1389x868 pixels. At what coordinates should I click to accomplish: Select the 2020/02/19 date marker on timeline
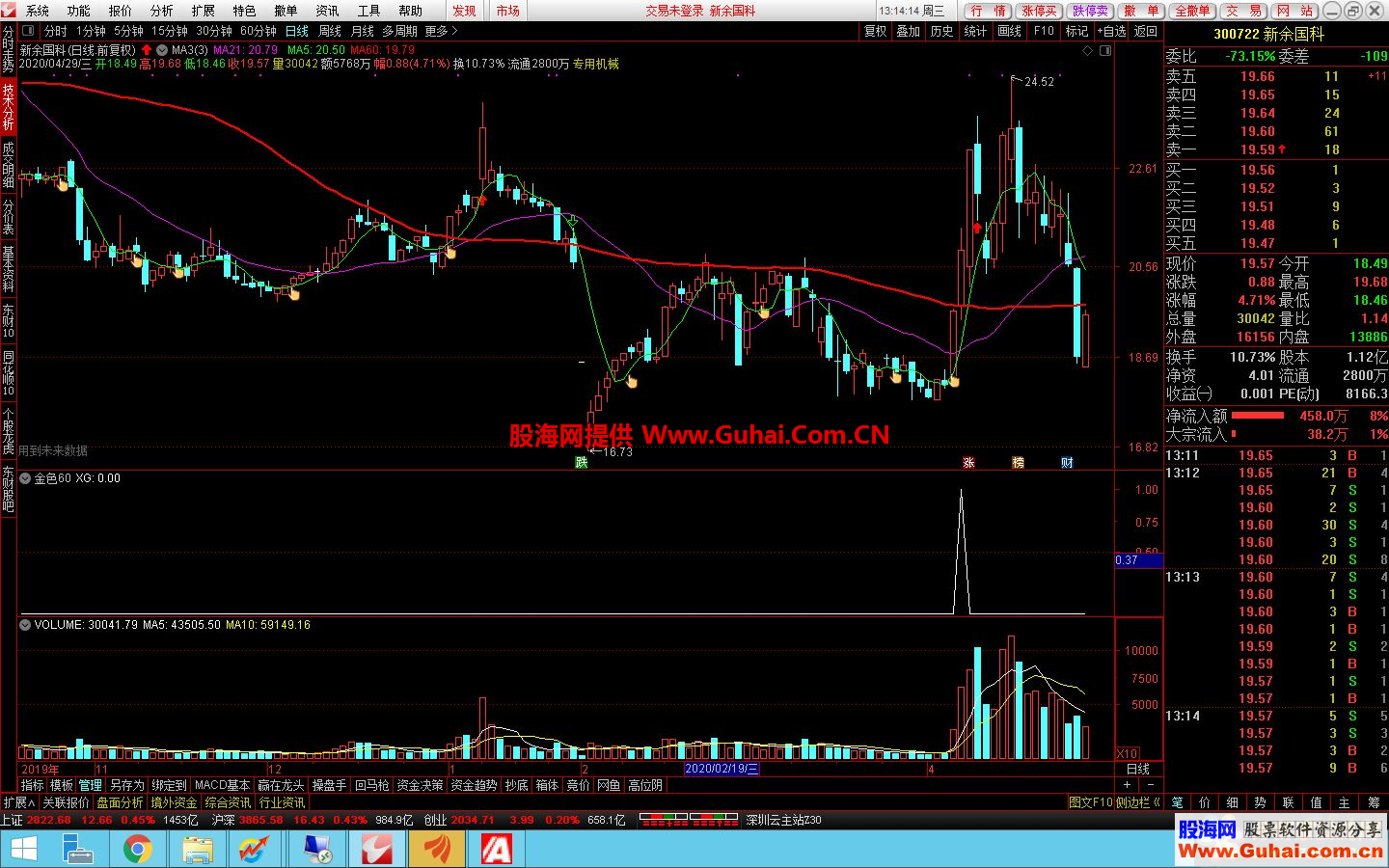(722, 769)
